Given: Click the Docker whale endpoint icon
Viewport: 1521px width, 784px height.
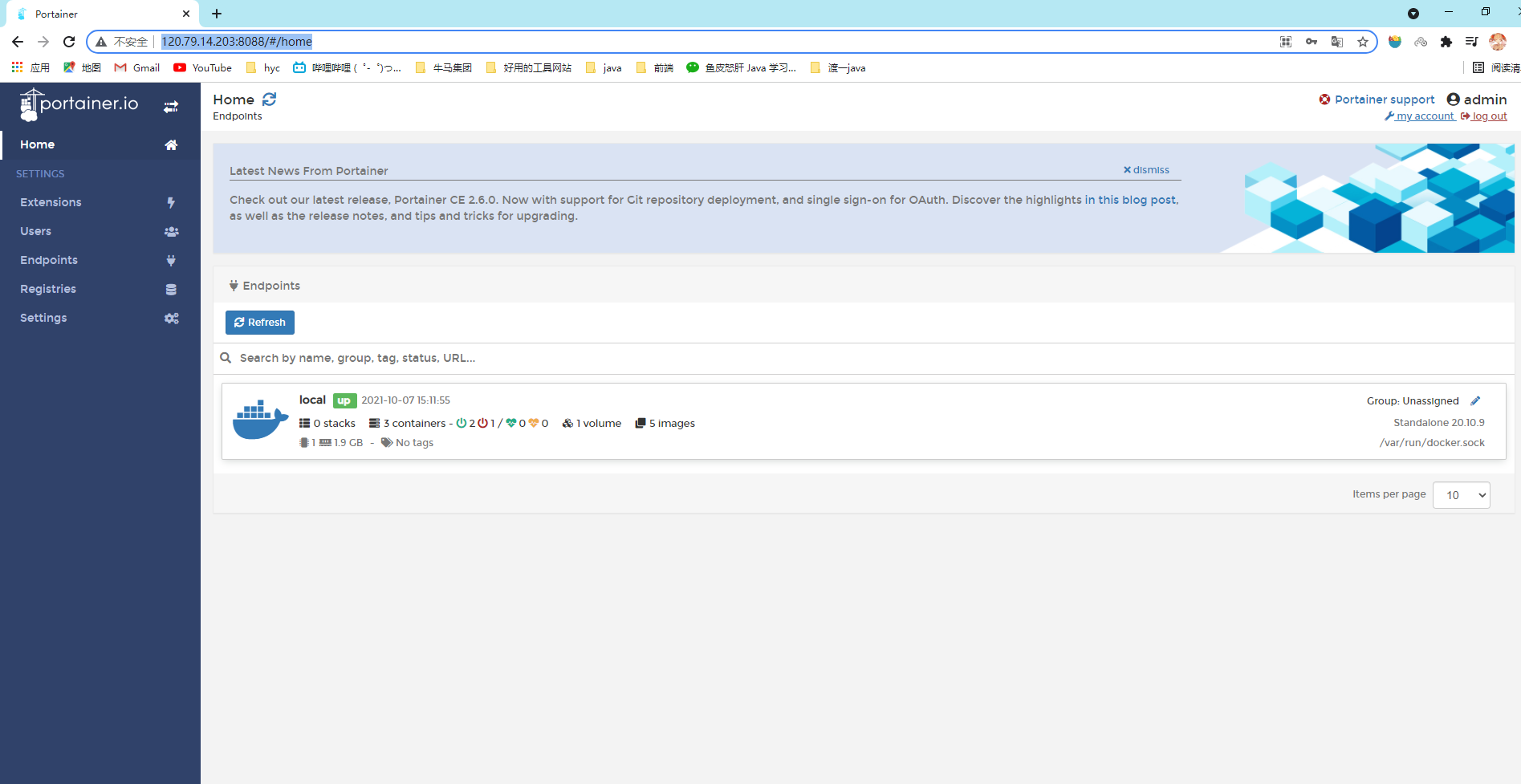Looking at the screenshot, I should click(260, 420).
